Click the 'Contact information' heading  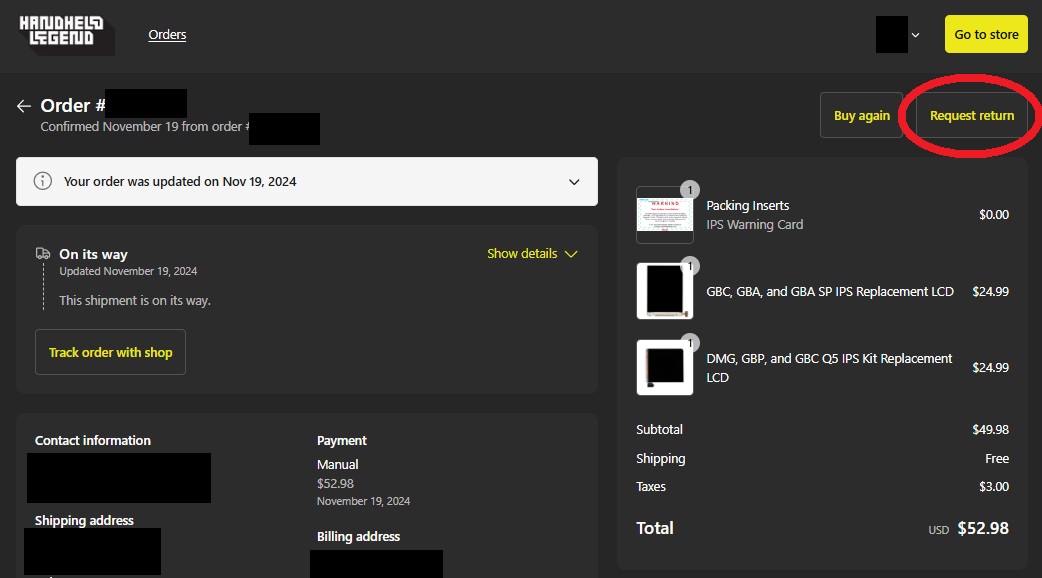tap(93, 440)
